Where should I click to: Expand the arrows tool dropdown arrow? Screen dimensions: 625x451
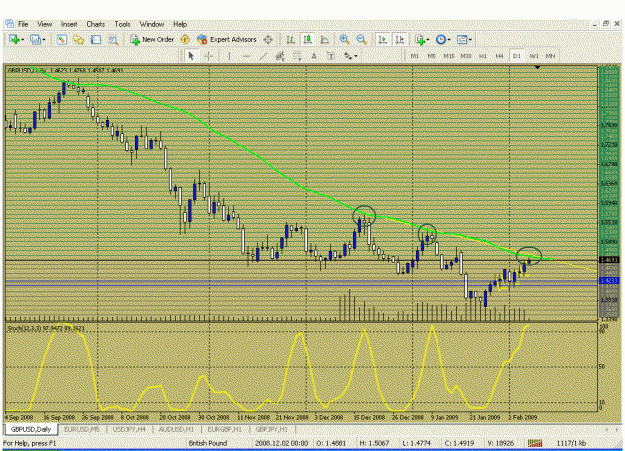356,57
